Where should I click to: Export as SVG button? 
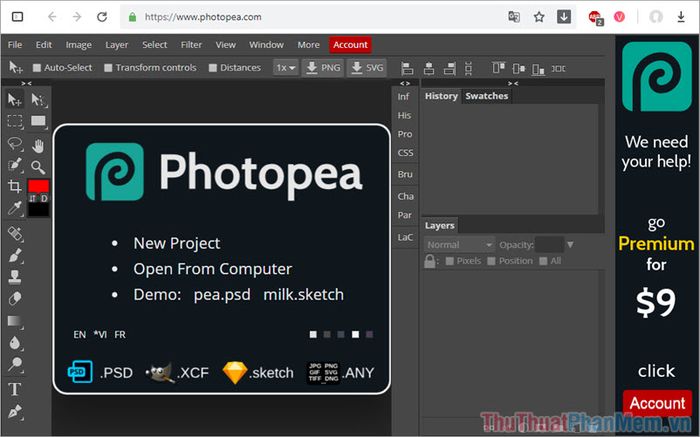point(367,68)
